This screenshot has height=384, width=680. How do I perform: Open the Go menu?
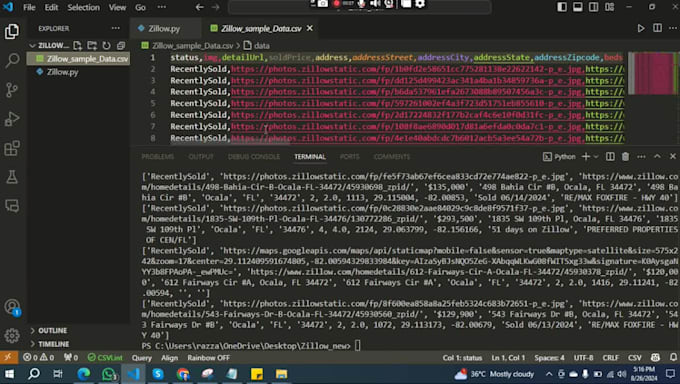140,7
